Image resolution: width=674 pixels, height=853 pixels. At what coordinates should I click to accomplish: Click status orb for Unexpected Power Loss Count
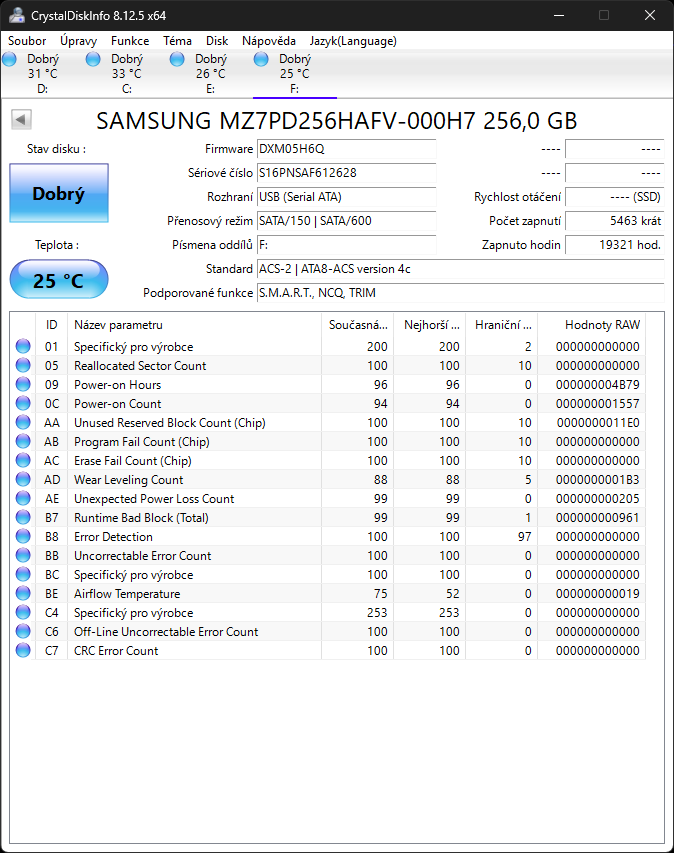23,498
